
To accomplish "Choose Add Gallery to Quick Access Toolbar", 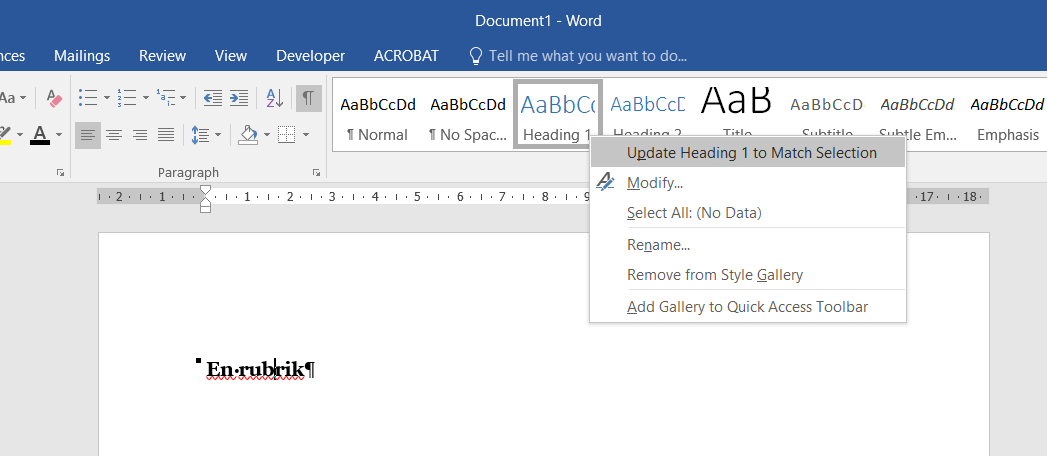I will click(x=748, y=307).
